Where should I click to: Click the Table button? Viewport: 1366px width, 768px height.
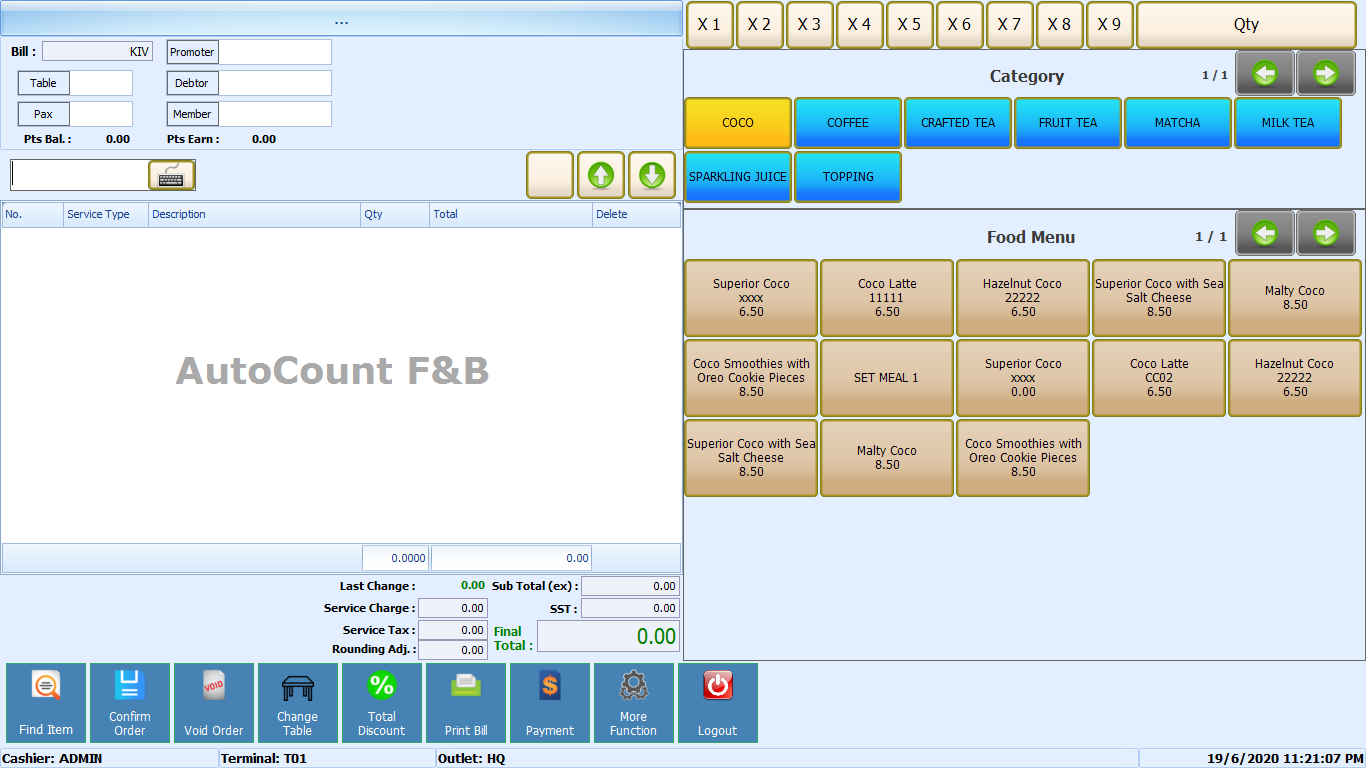point(43,83)
